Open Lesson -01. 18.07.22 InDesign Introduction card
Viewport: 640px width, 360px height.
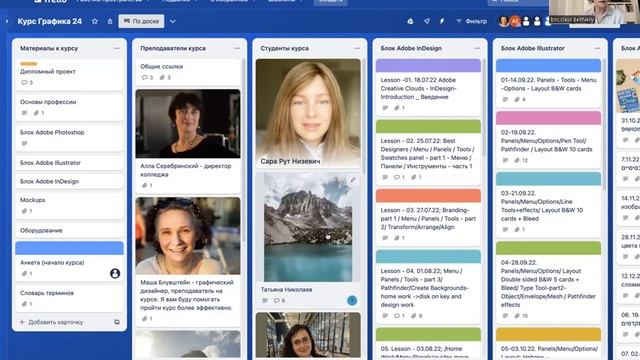click(428, 87)
